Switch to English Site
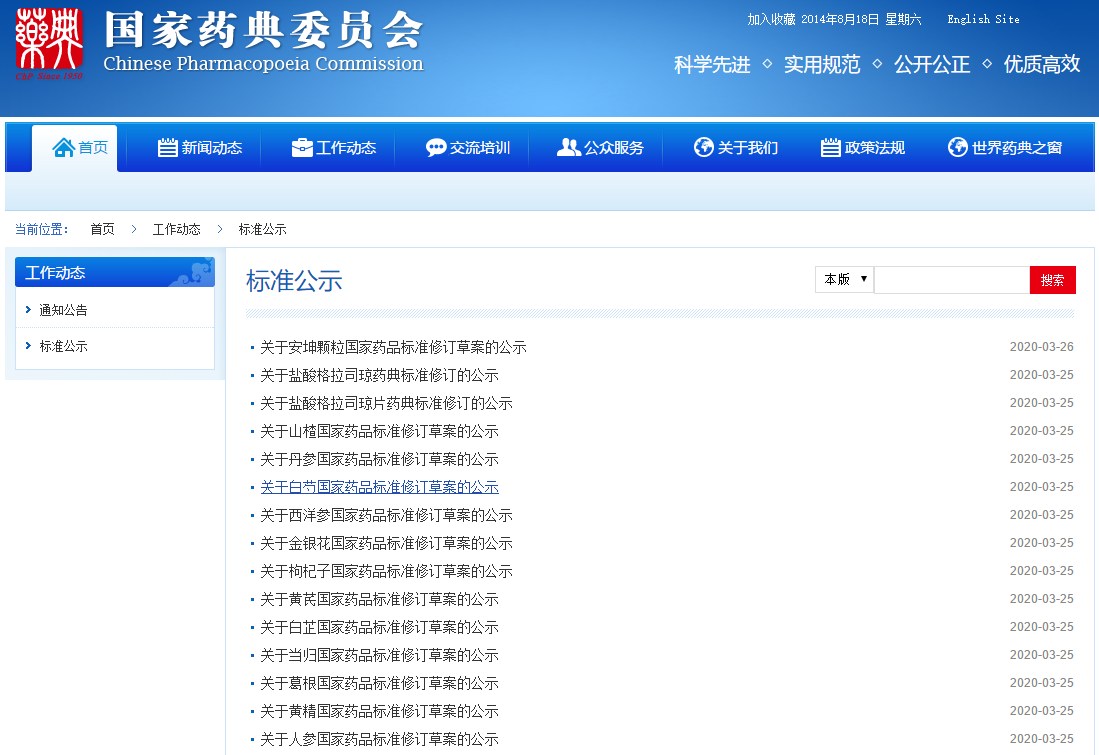The width and height of the screenshot is (1099, 755). [983, 19]
